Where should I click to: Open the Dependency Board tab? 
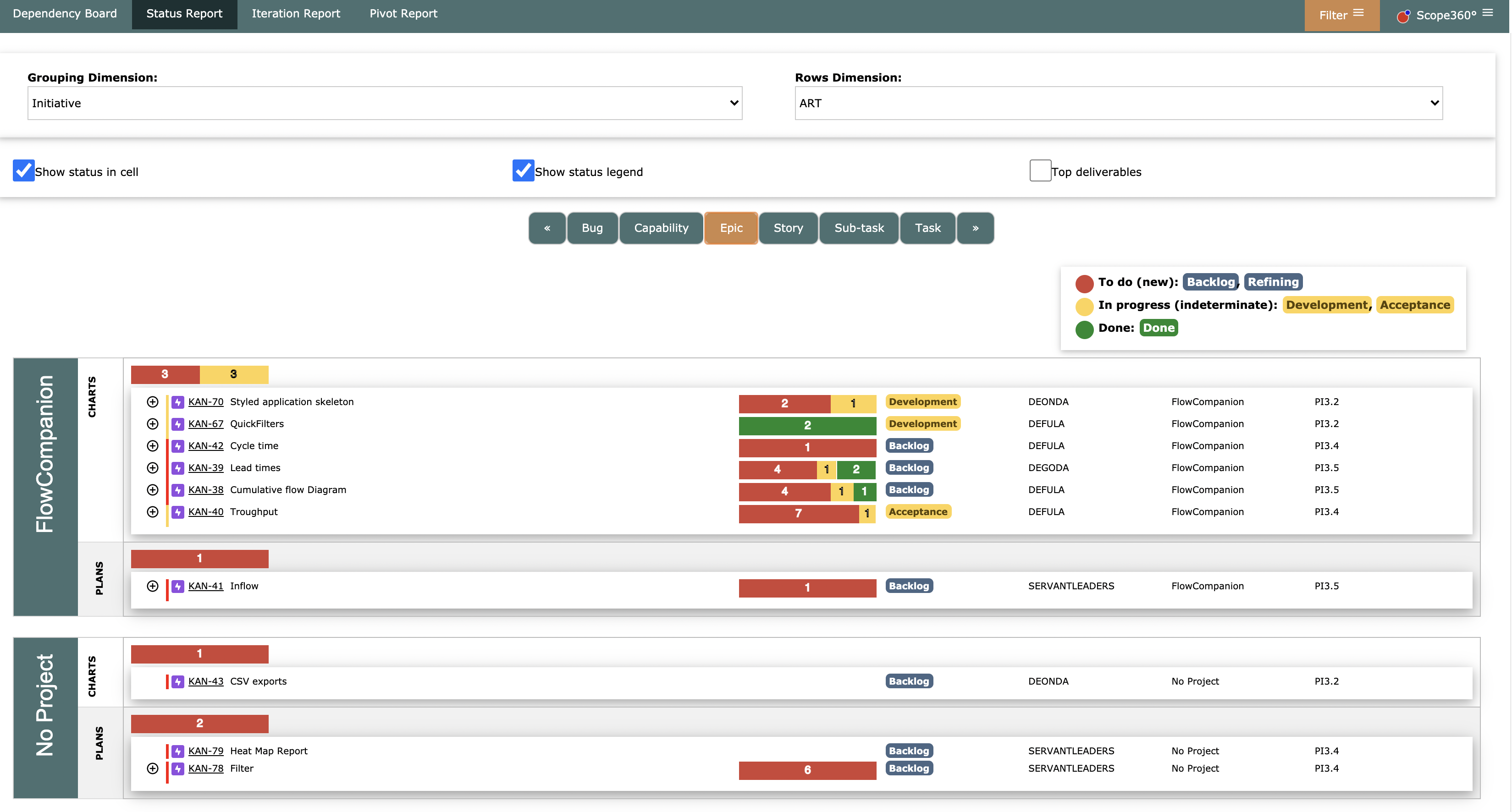pos(65,13)
